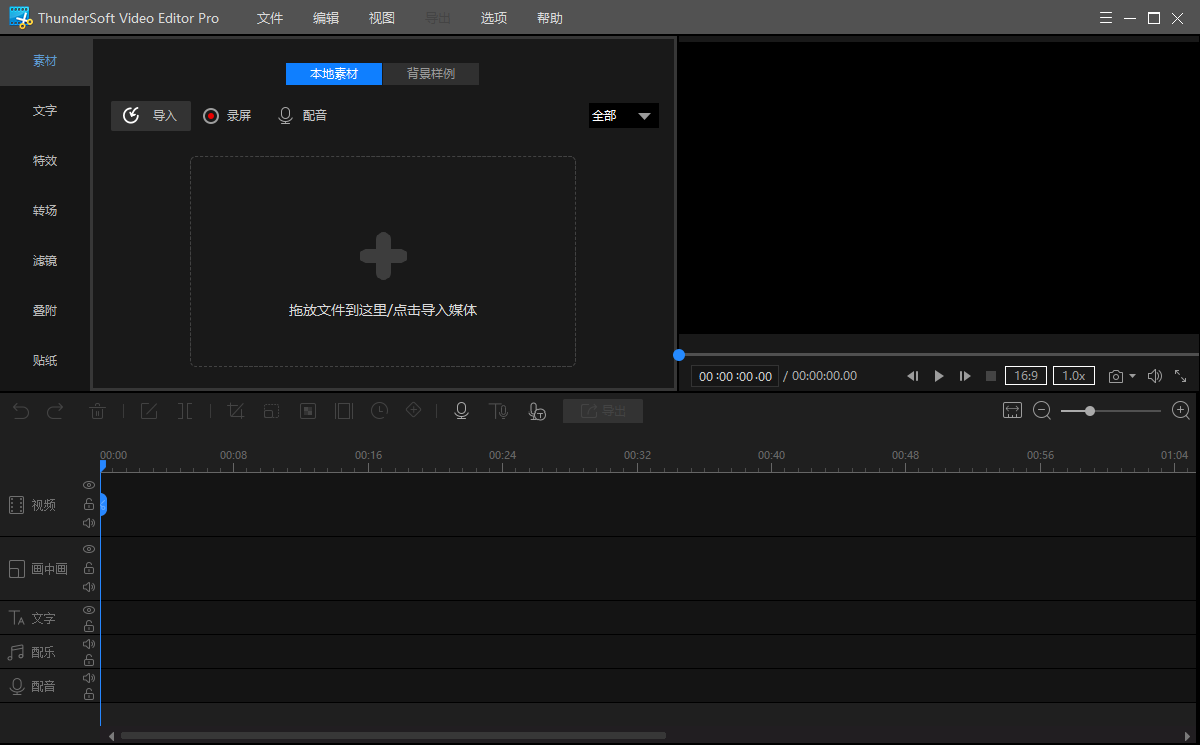Open the 特效 sidebar panel
Viewport: 1200px width, 745px height.
coord(45,161)
